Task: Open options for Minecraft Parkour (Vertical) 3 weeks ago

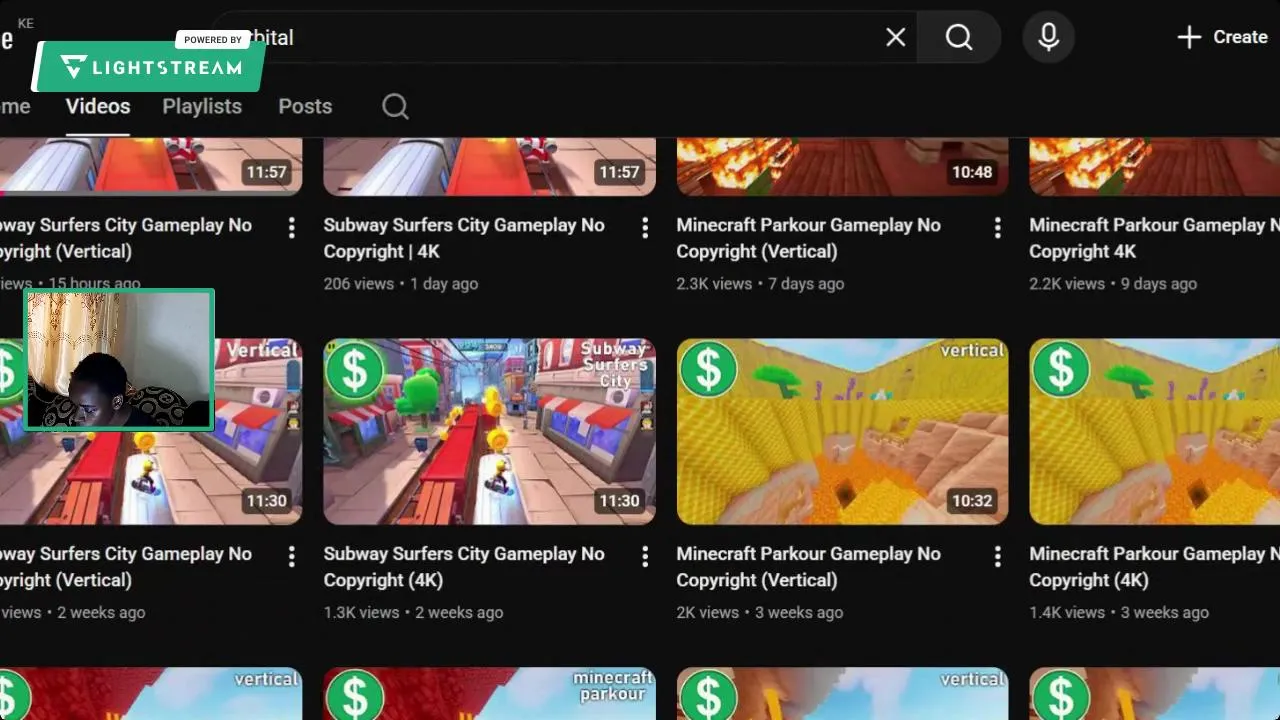Action: click(x=997, y=556)
